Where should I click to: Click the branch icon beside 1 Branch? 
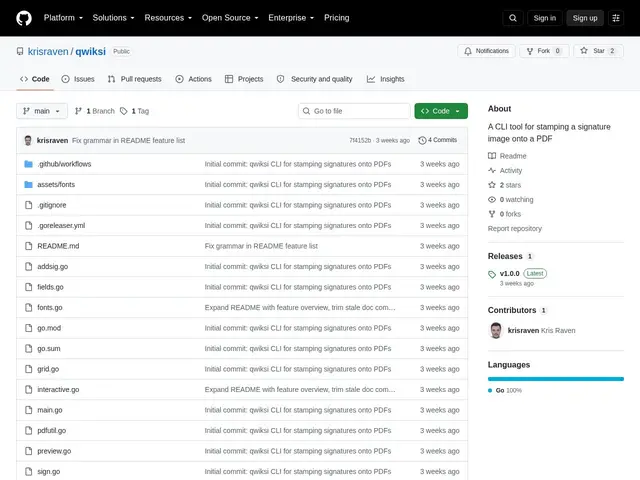click(78, 111)
